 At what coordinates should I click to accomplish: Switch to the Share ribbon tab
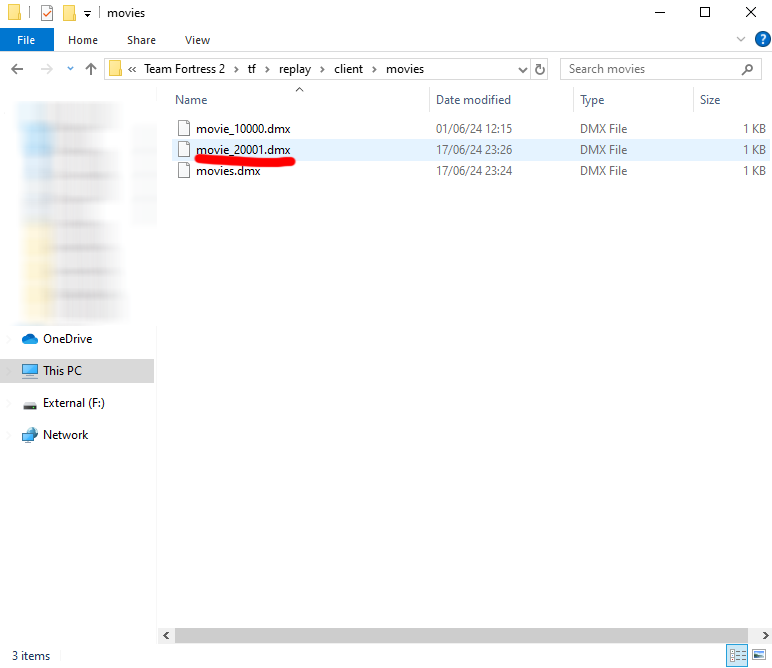point(141,40)
